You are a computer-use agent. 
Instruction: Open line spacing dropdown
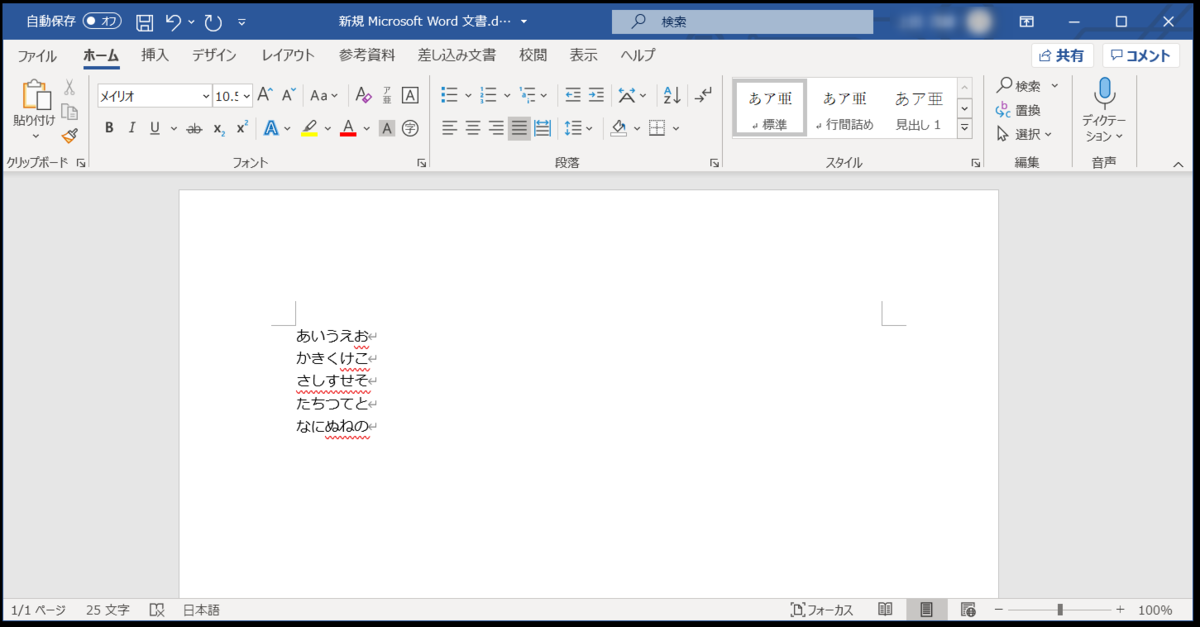coord(579,128)
